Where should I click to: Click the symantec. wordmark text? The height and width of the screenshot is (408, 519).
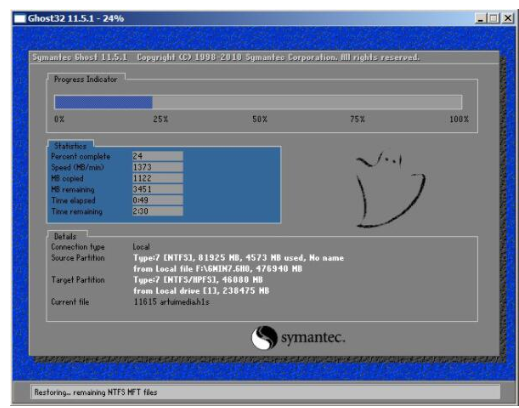click(x=313, y=338)
